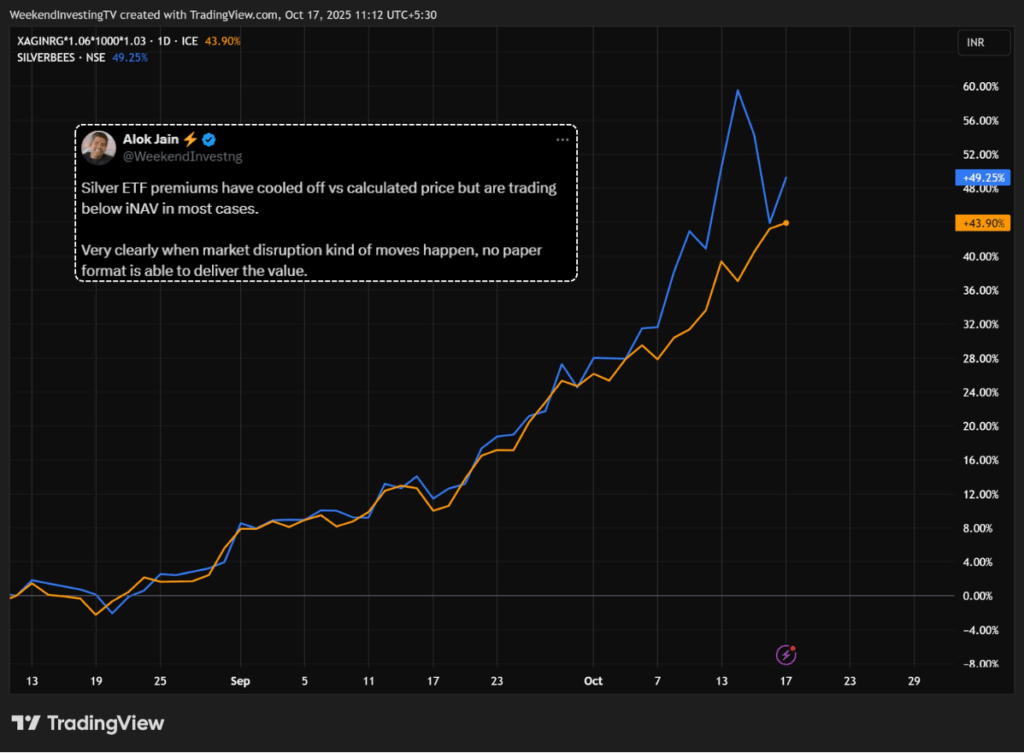Click the TradingView wordmark text

[106, 723]
